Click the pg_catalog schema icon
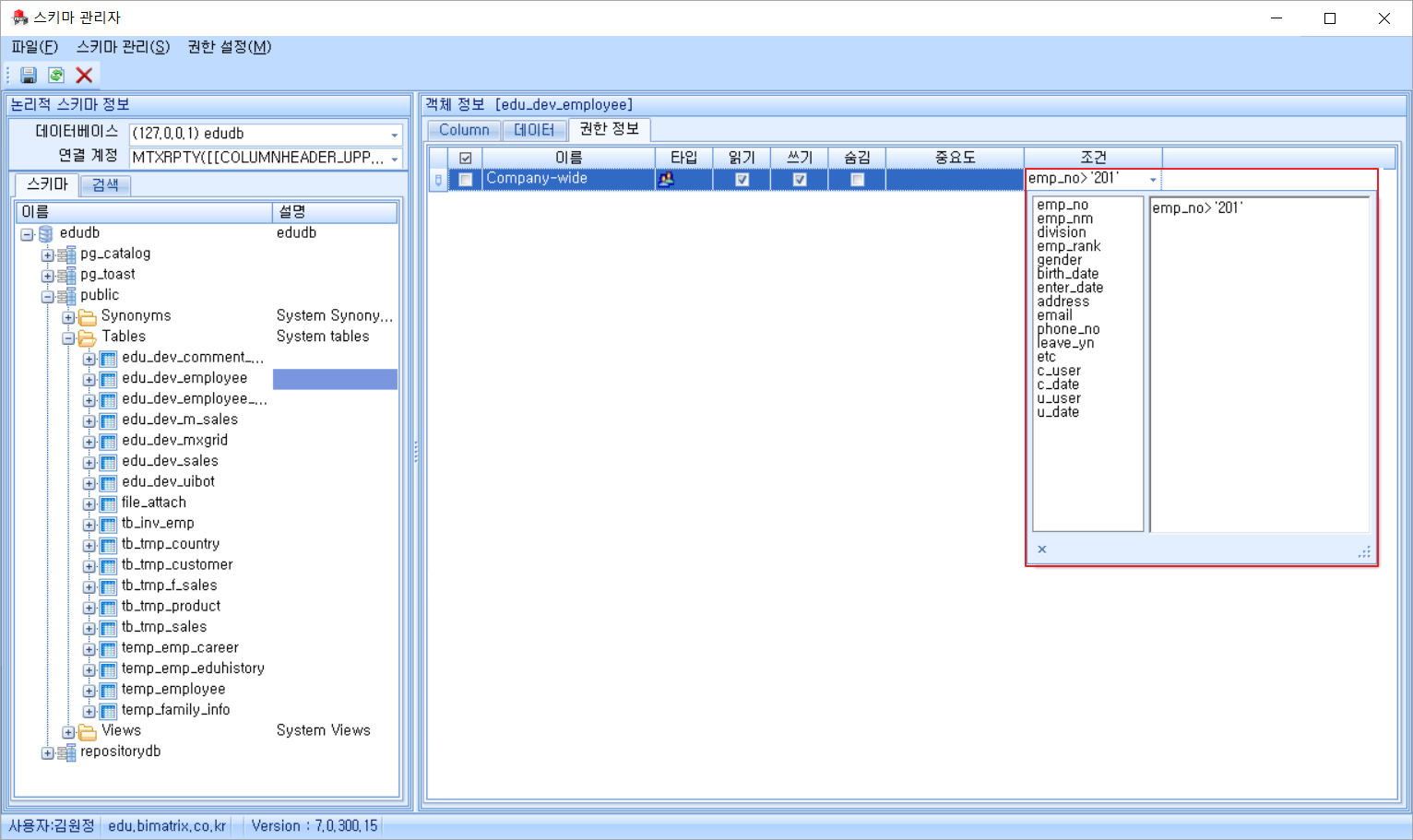 point(66,254)
